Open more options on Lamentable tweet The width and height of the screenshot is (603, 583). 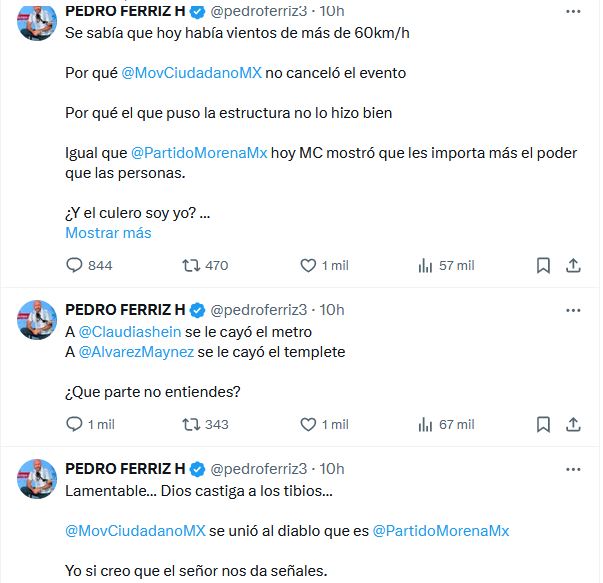[x=573, y=469]
